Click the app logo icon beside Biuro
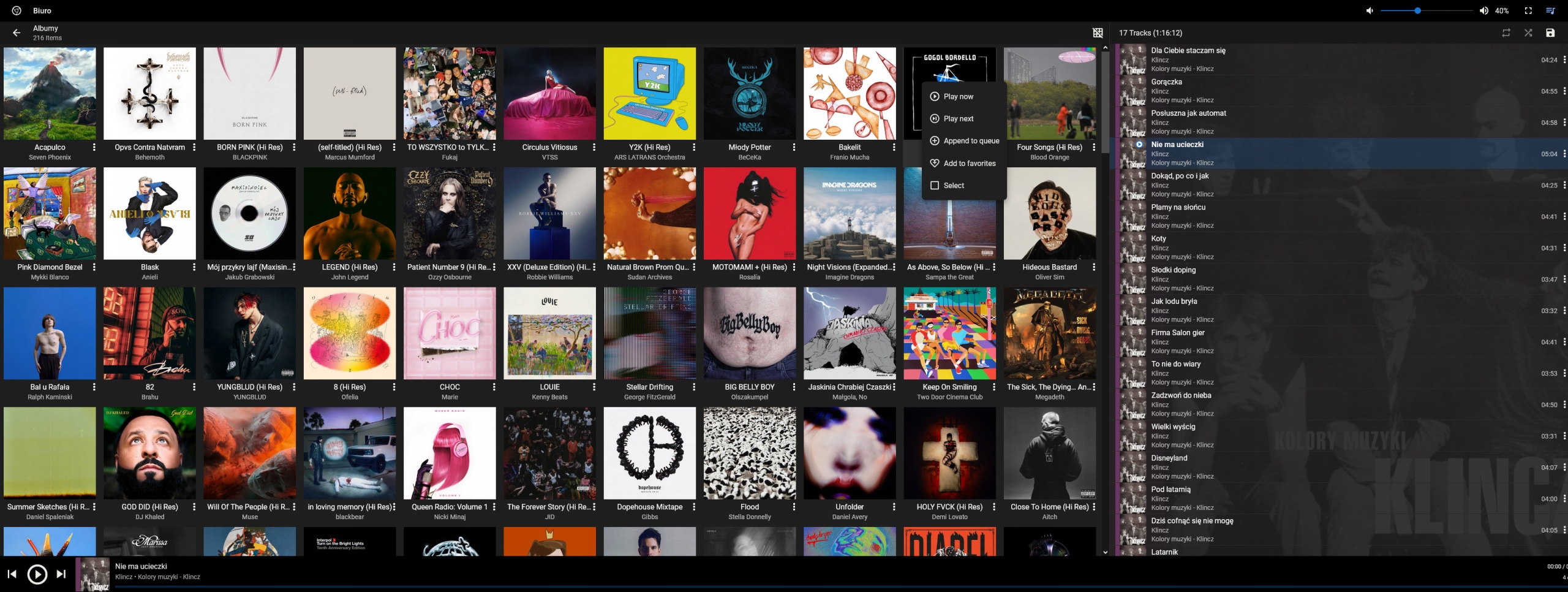 point(17,10)
